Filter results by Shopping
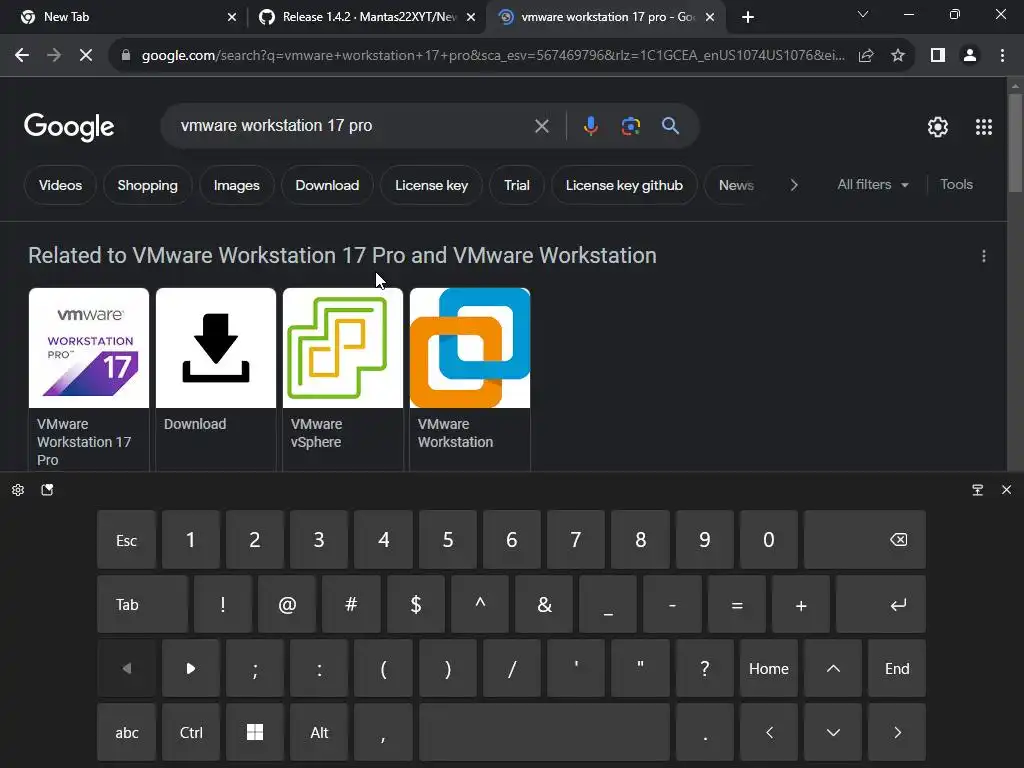 pyautogui.click(x=148, y=185)
